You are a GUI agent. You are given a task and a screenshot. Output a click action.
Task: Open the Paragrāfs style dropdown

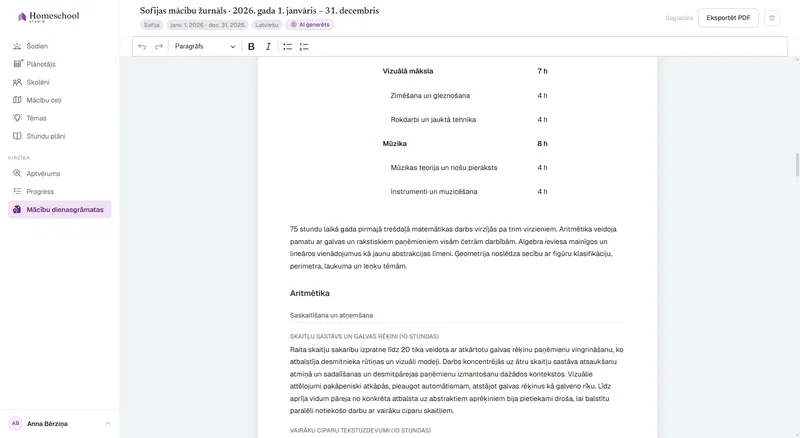205,46
